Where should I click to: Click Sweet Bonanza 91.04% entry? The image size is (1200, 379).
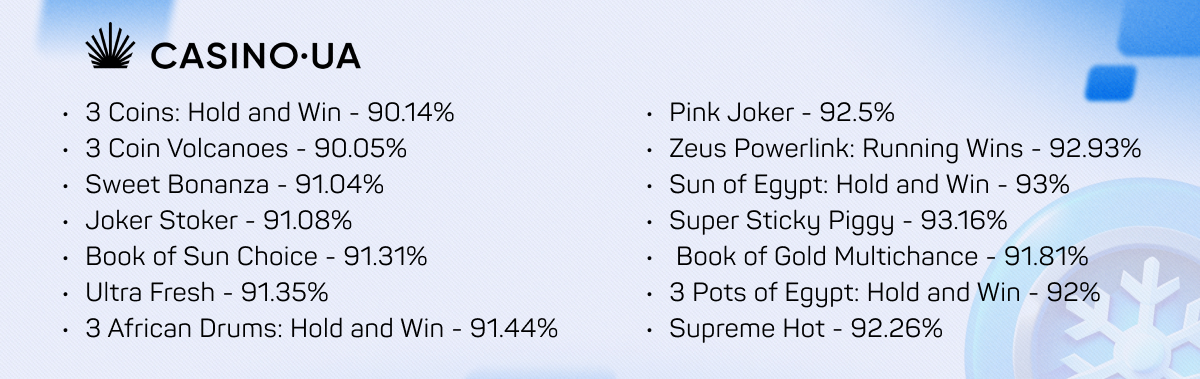(x=235, y=185)
